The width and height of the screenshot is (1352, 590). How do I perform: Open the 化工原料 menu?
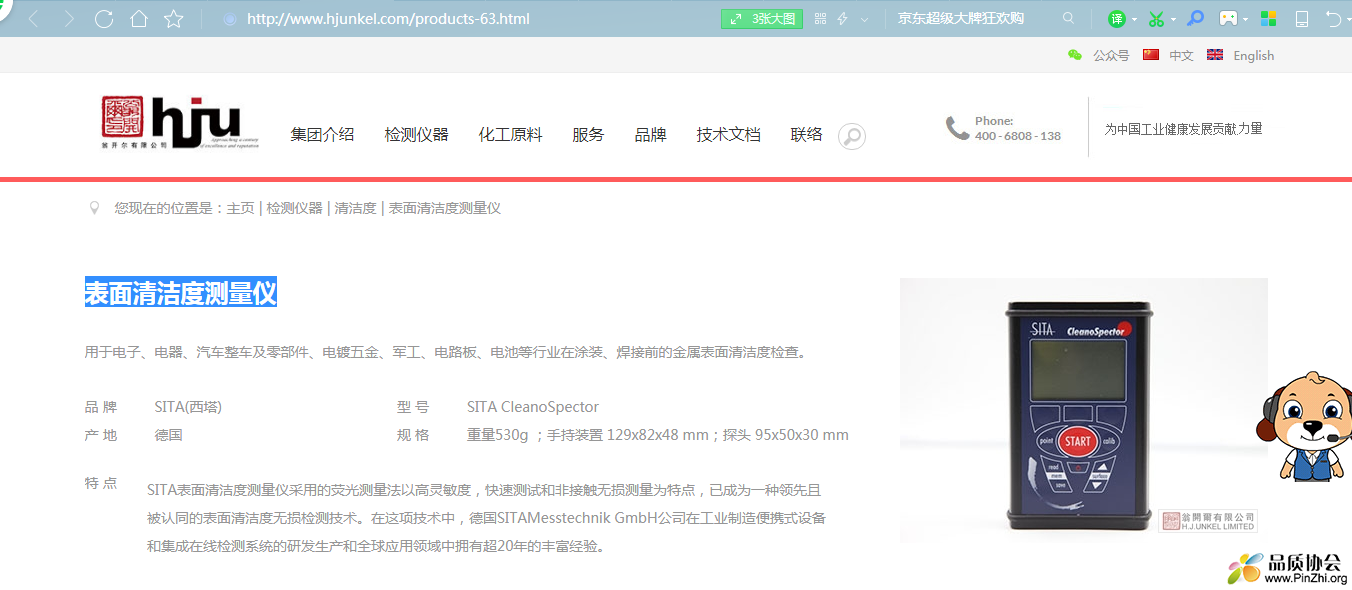coord(510,134)
